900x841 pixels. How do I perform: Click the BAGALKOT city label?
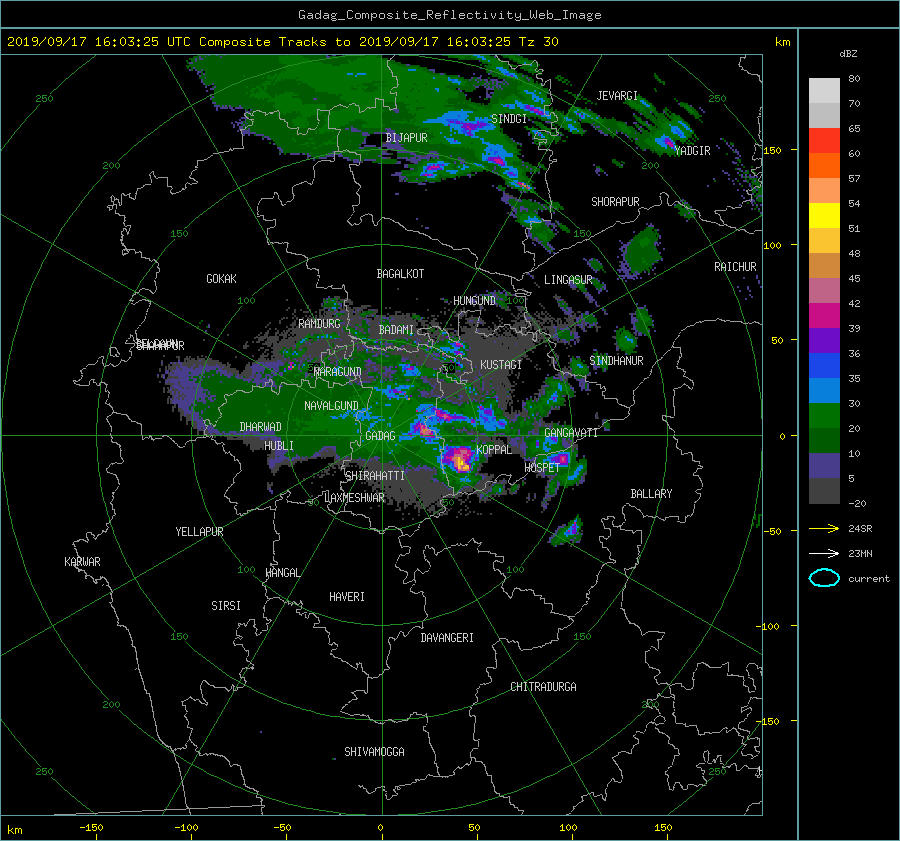[x=400, y=274]
